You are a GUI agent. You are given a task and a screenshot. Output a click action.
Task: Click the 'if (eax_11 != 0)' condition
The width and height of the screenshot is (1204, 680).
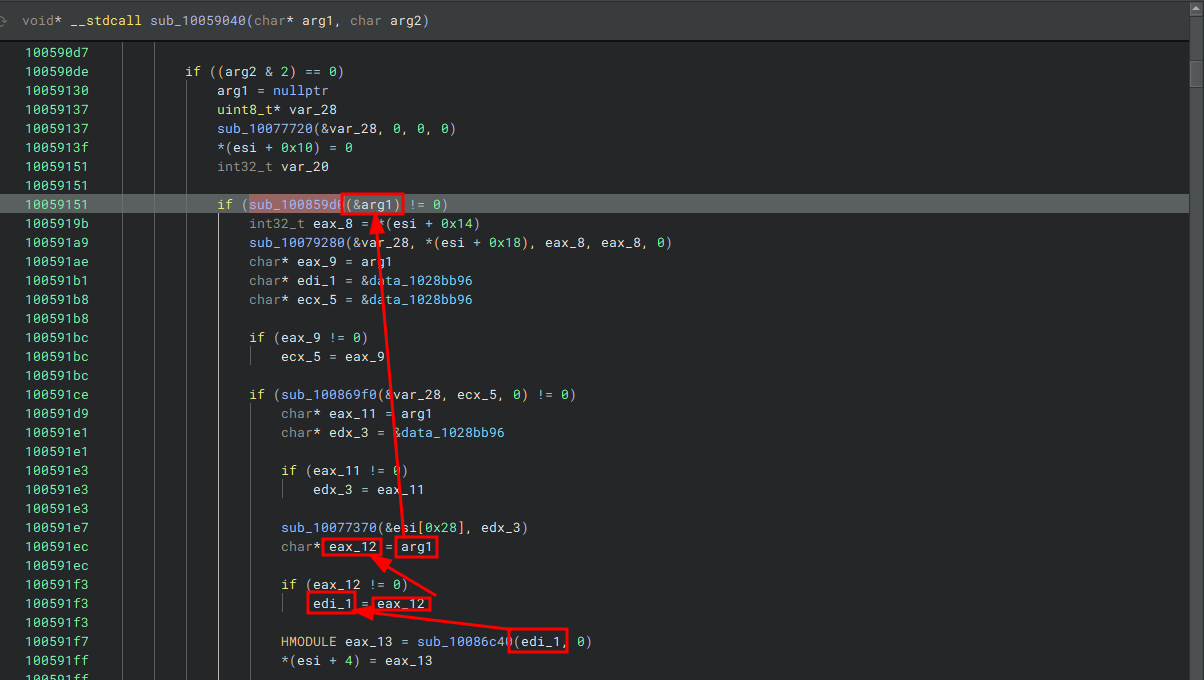click(345, 471)
